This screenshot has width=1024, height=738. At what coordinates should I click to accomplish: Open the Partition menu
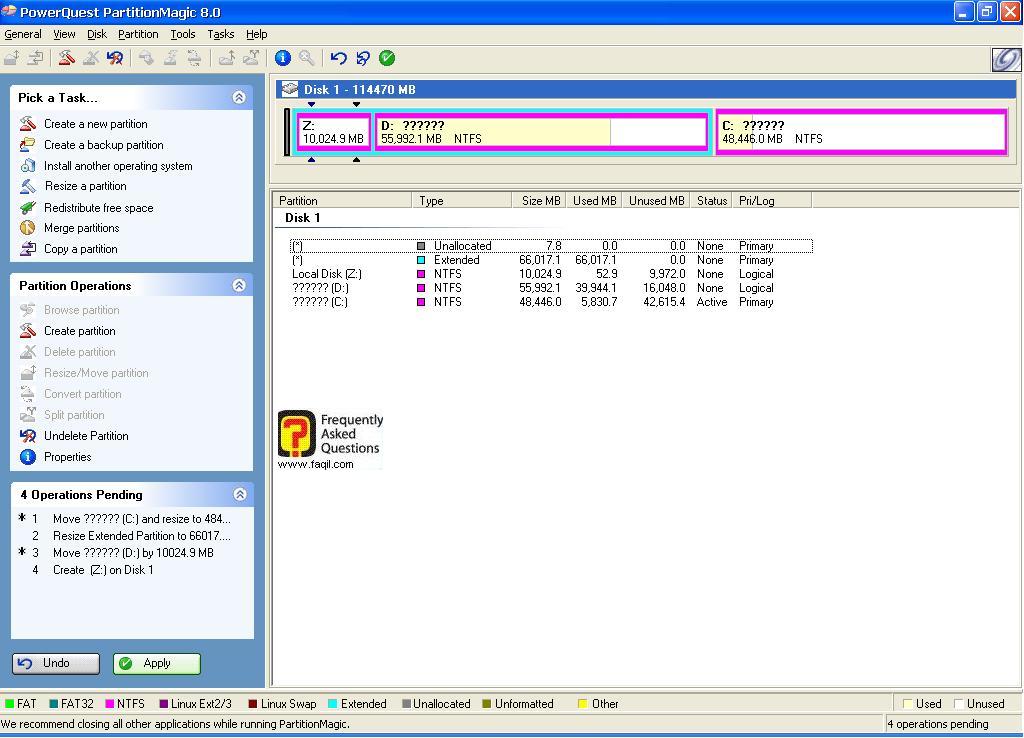[138, 34]
